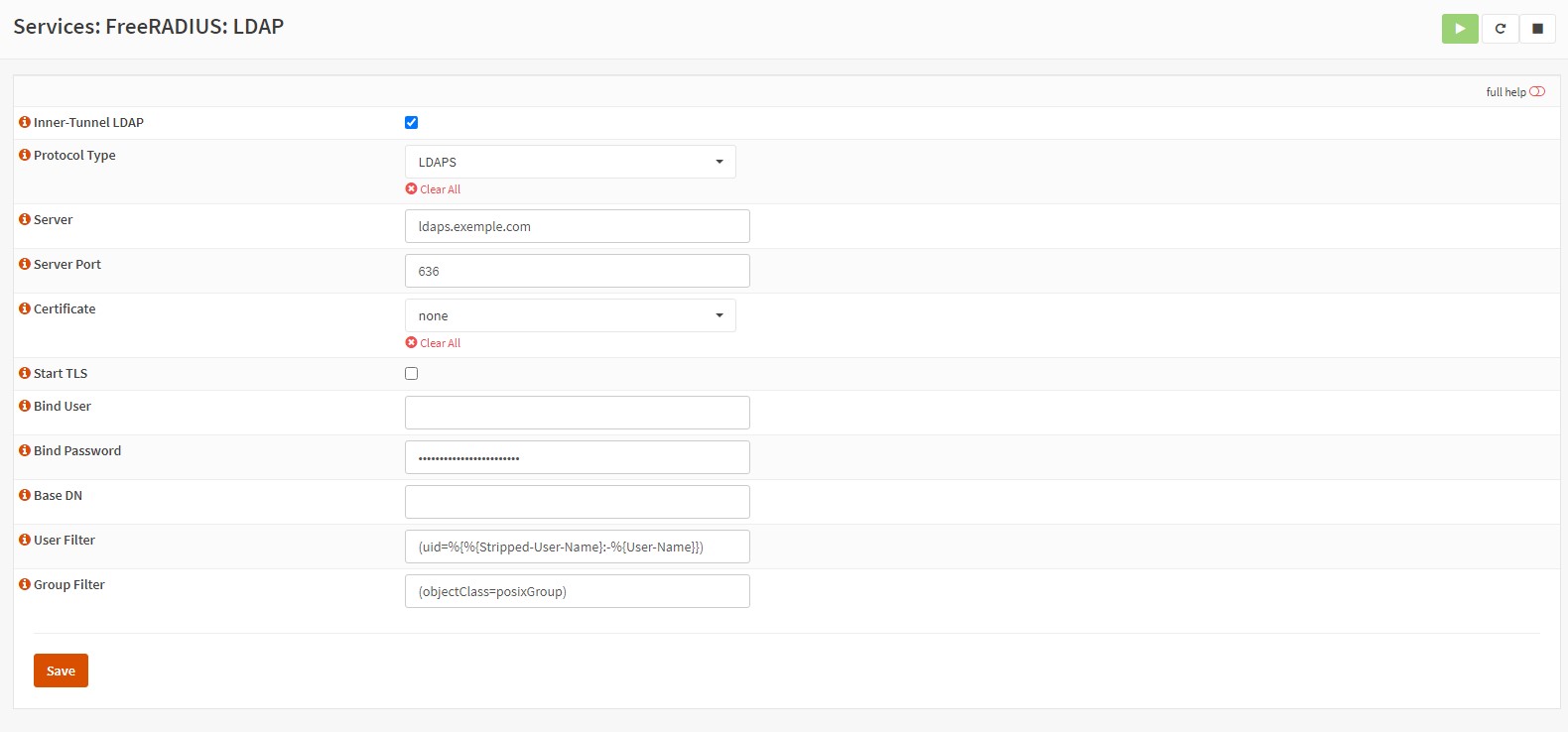Clear All under Certificate
1568x732 pixels.
(433, 343)
